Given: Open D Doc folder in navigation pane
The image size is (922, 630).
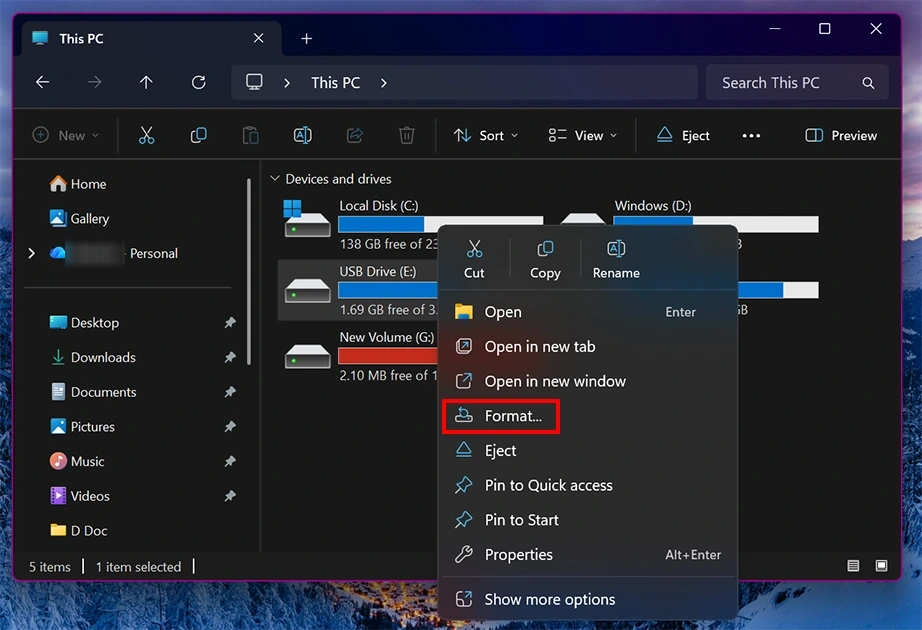Looking at the screenshot, I should coord(79,531).
